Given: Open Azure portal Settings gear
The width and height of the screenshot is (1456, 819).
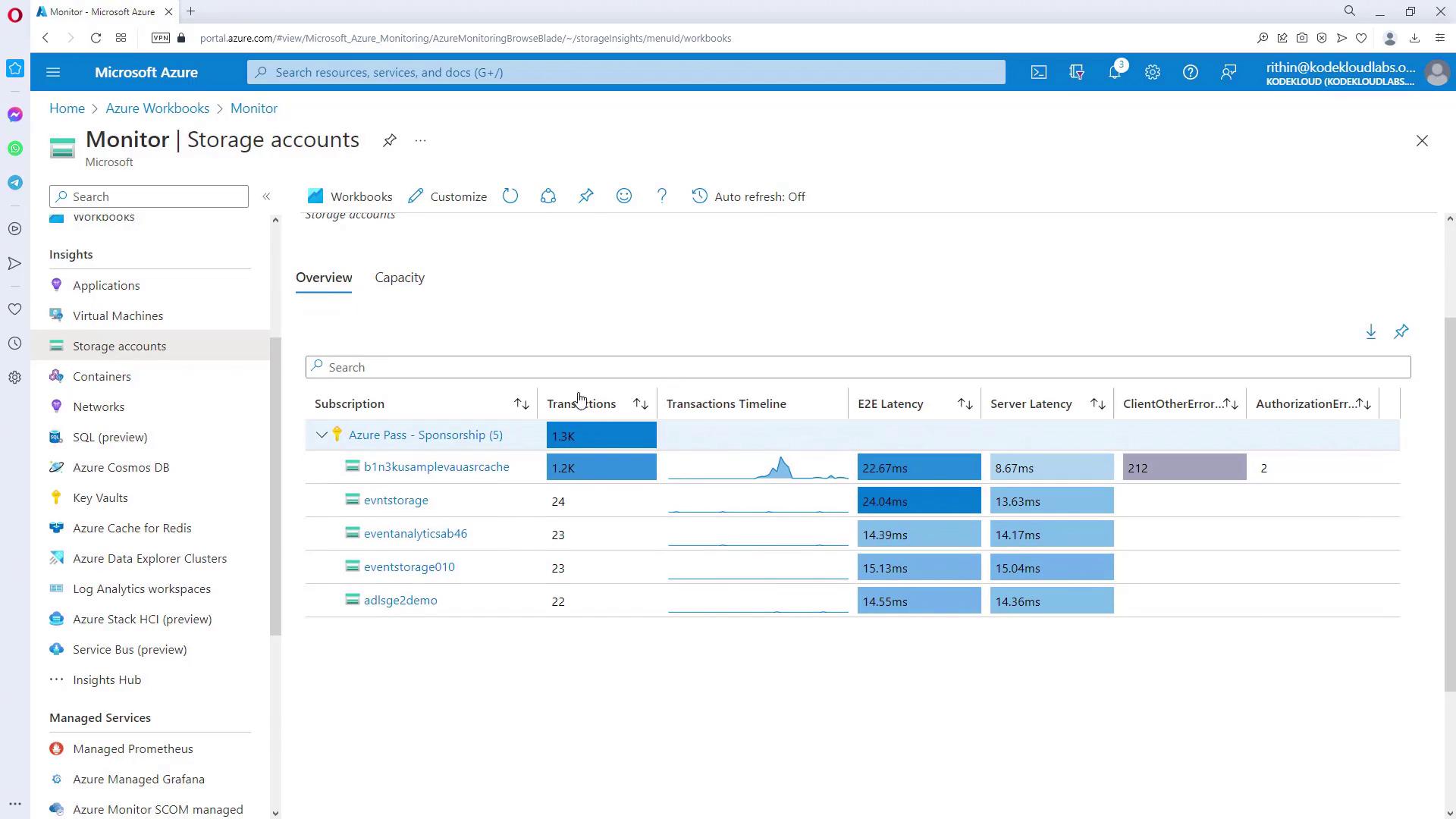Looking at the screenshot, I should (1153, 72).
